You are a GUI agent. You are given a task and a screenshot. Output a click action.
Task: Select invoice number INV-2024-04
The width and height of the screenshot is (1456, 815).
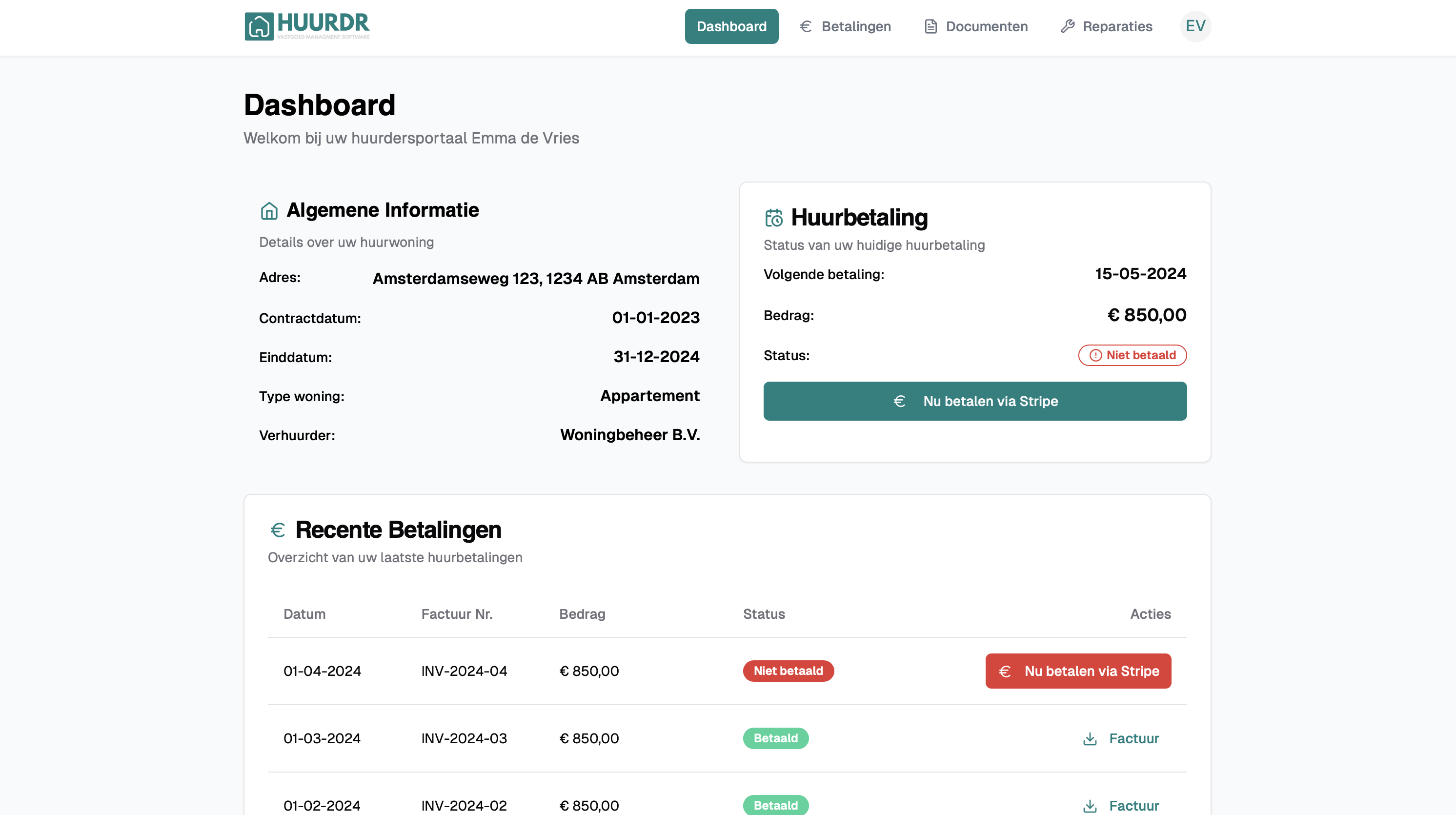coord(464,671)
